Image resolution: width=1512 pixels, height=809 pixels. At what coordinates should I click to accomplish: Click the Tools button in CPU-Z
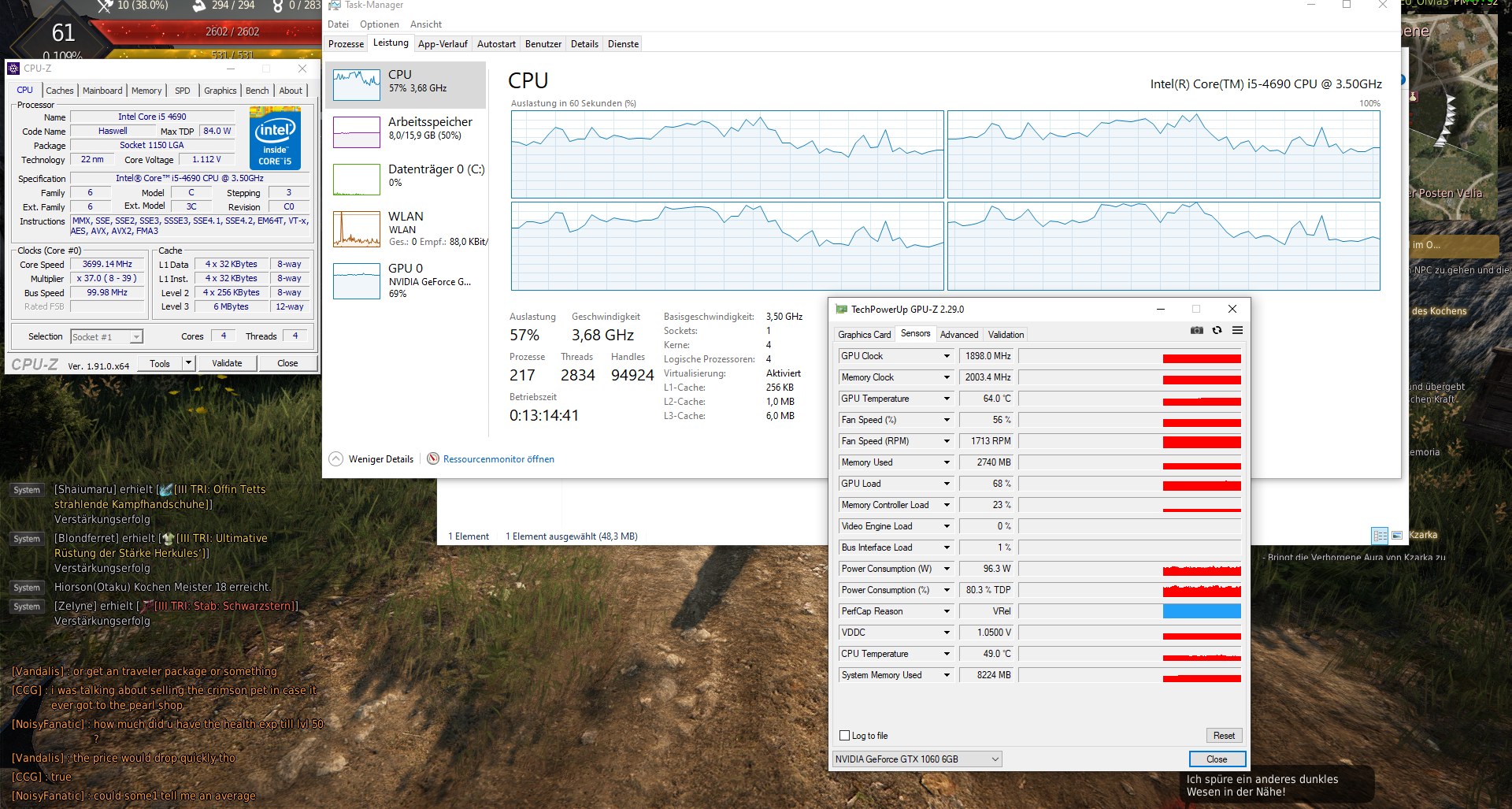160,363
